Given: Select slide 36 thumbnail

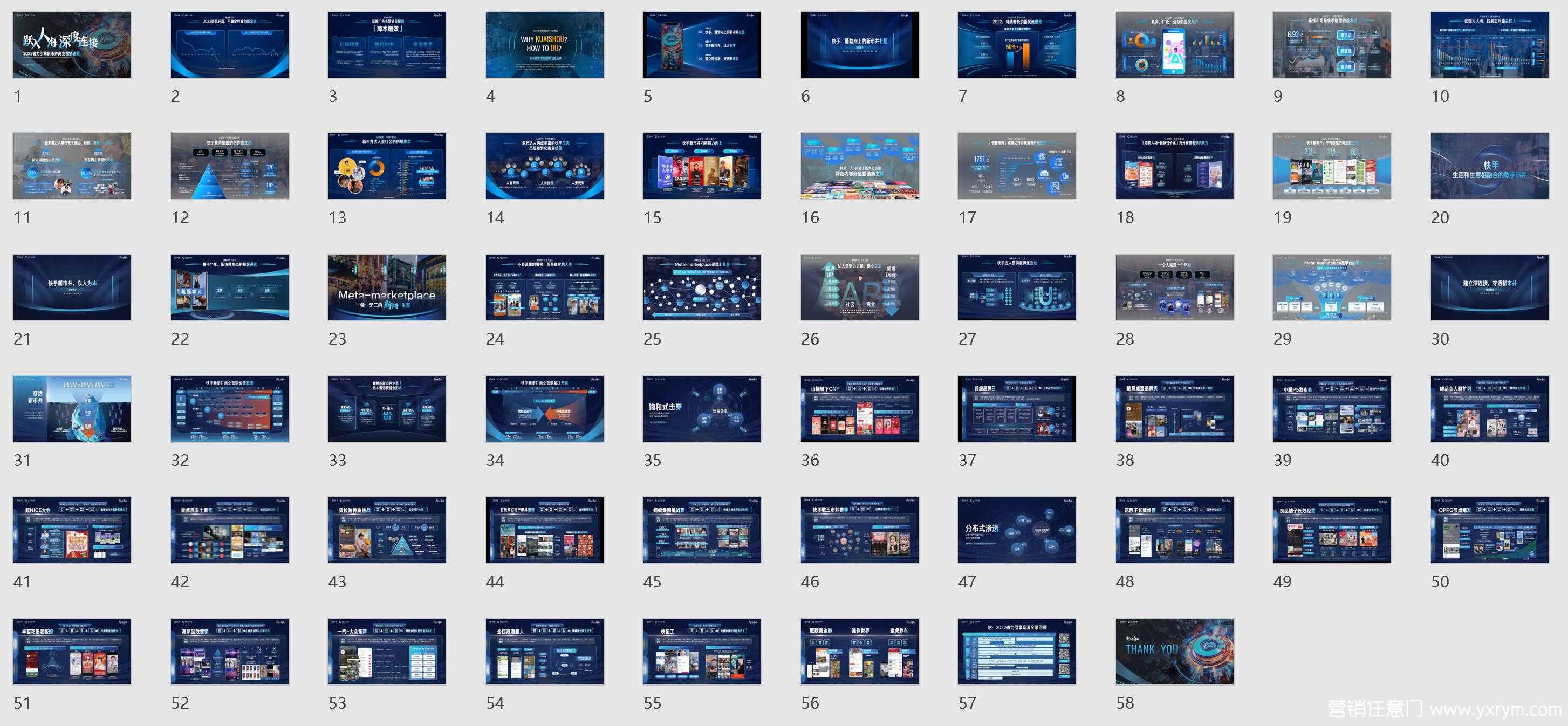Looking at the screenshot, I should pyautogui.click(x=859, y=408).
